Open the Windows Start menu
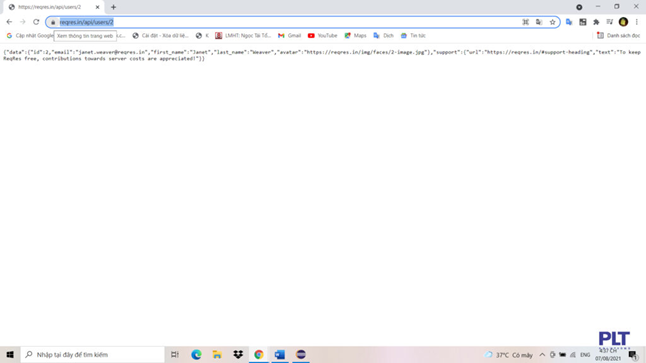 coord(10,354)
